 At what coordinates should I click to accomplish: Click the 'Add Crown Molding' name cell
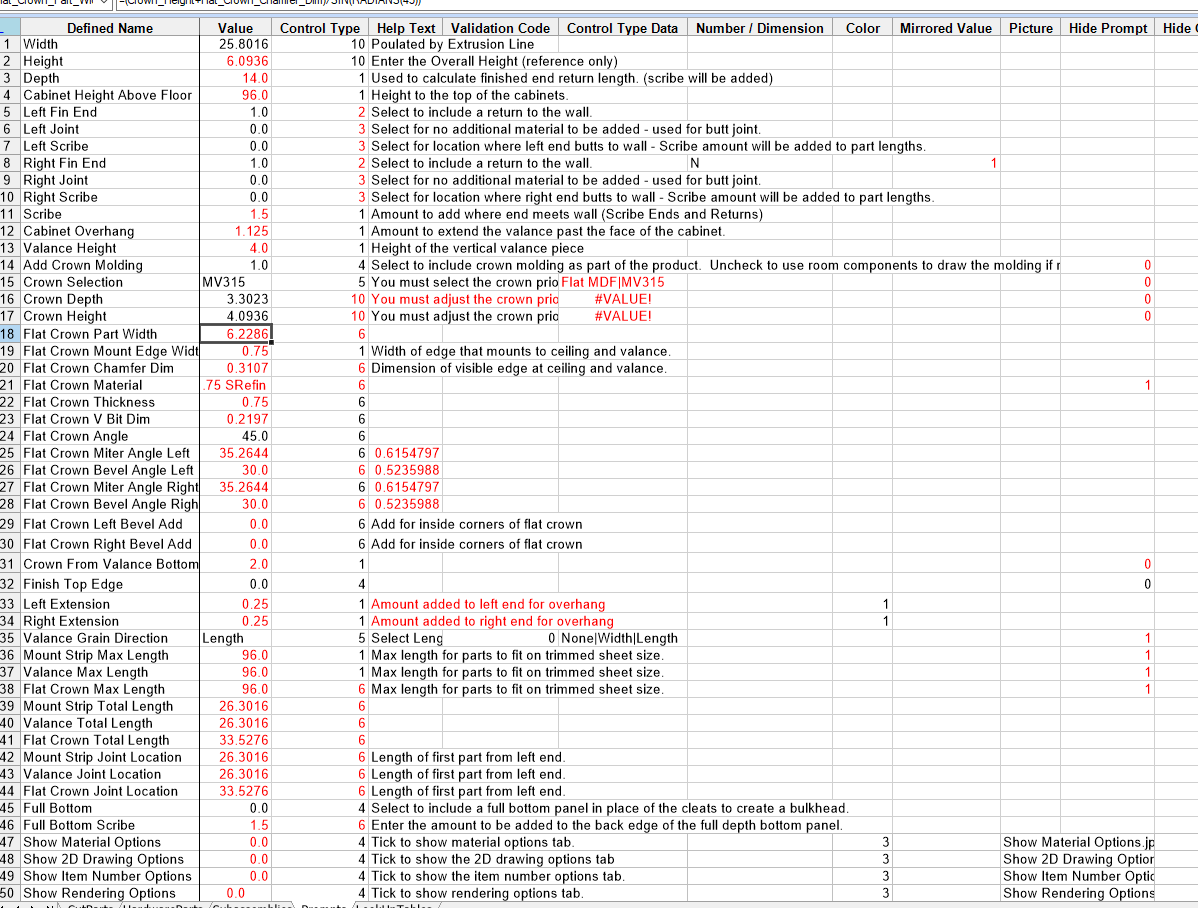pyautogui.click(x=109, y=265)
